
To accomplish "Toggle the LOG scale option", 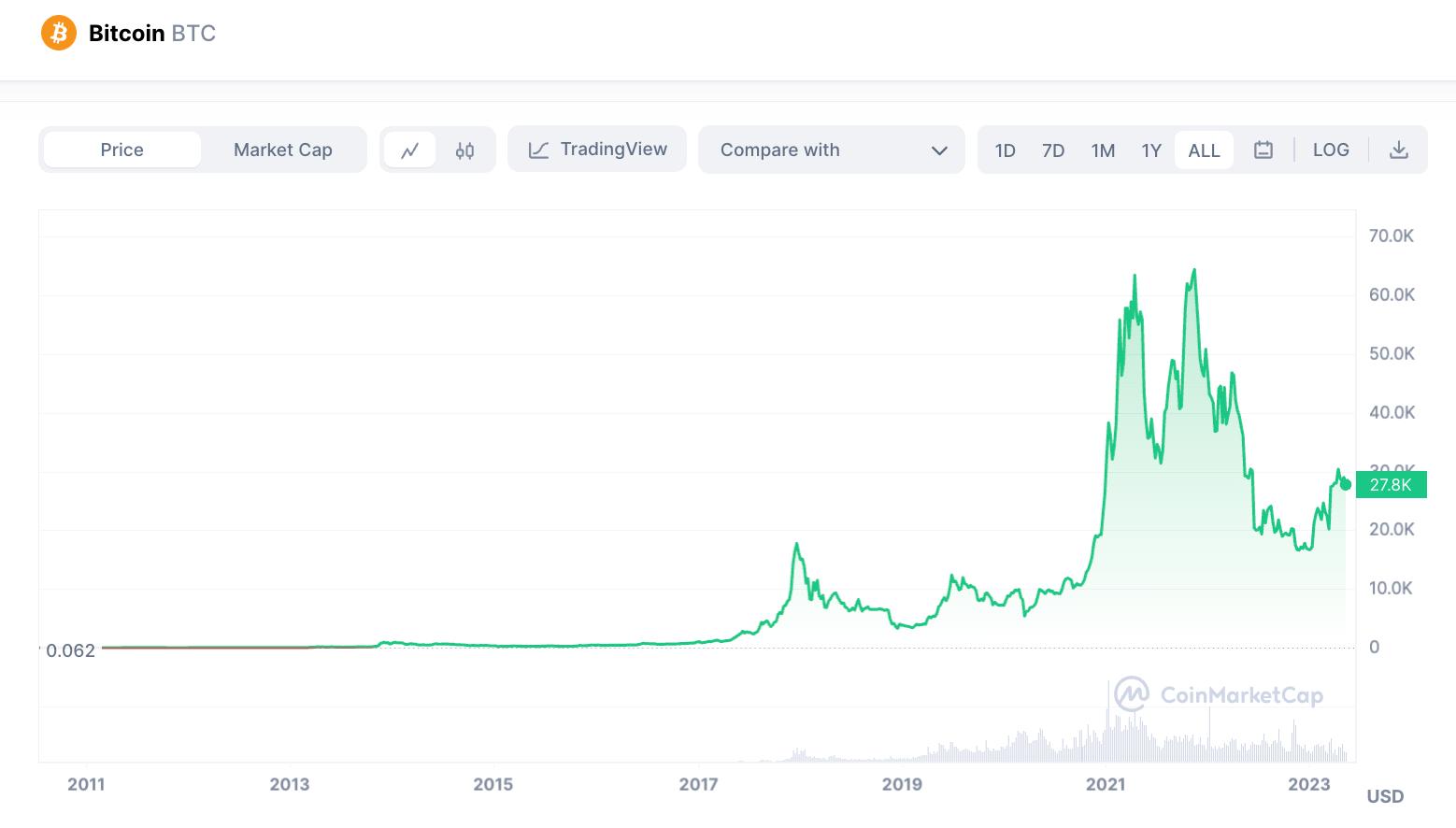I will 1330,150.
